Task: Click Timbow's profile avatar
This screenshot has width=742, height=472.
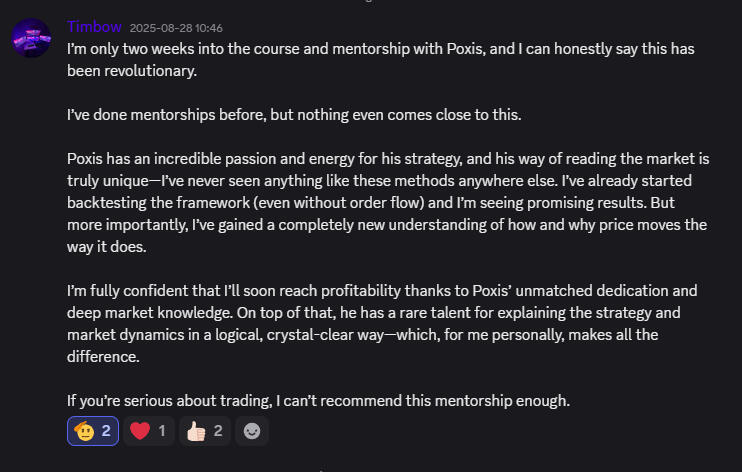Action: 31,38
